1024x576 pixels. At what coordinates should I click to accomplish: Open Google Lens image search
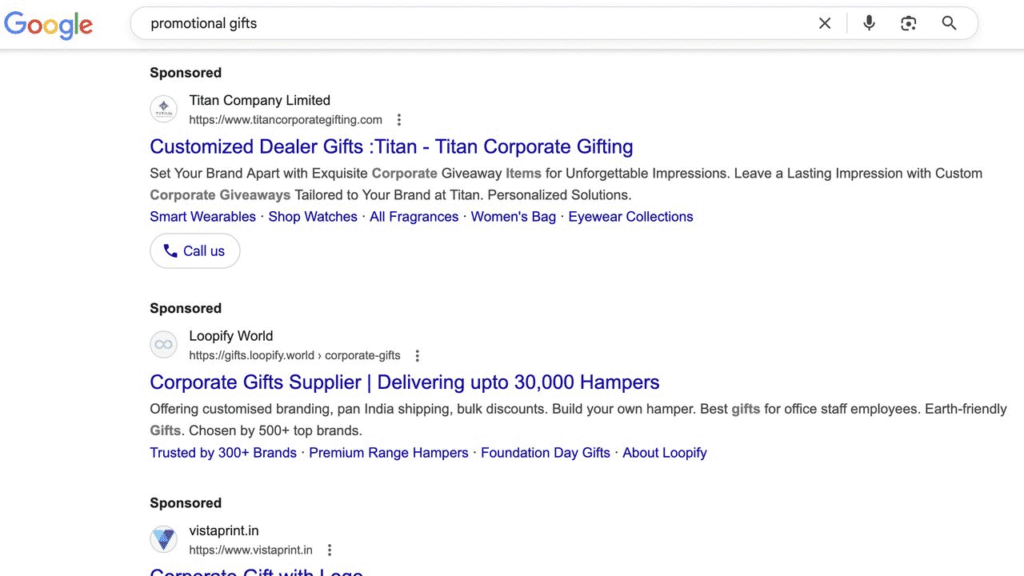tap(908, 22)
